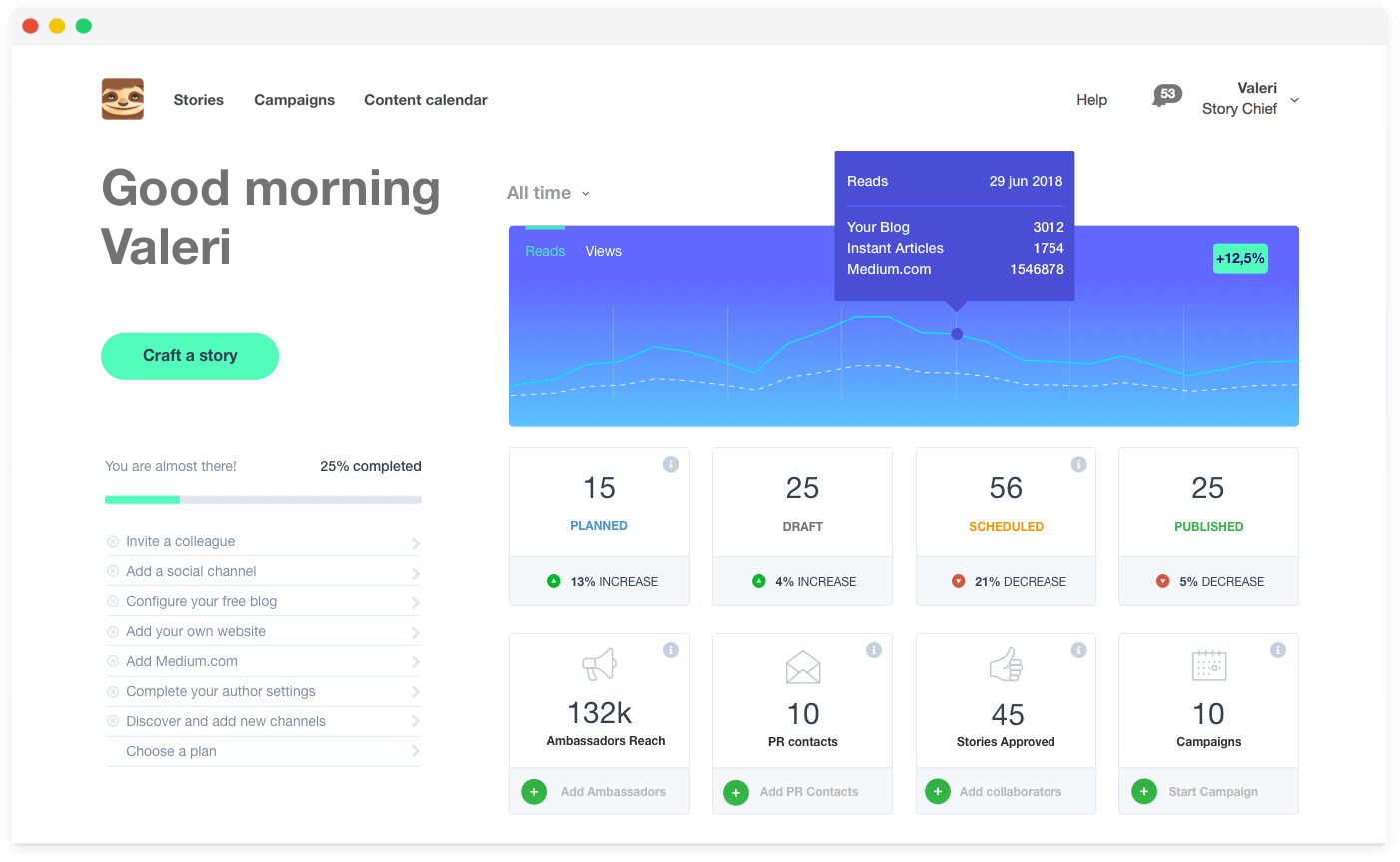The height and width of the screenshot is (862, 1400).
Task: Open the Campaigns menu item
Action: [x=294, y=100]
